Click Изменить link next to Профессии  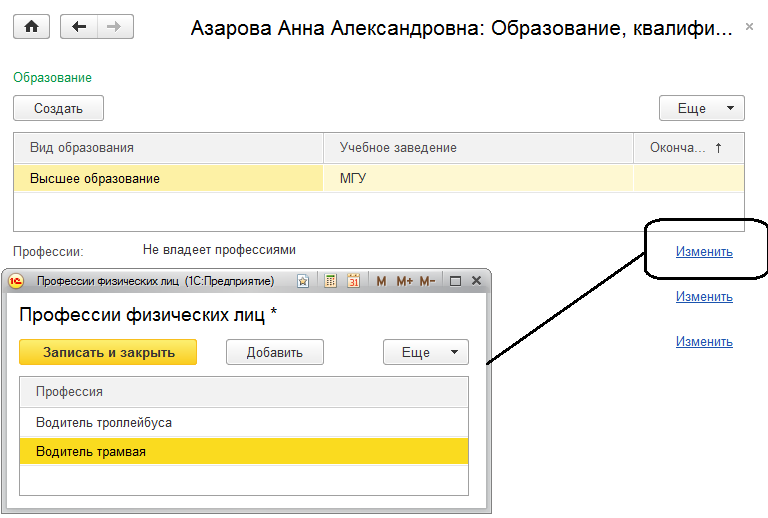pos(704,251)
